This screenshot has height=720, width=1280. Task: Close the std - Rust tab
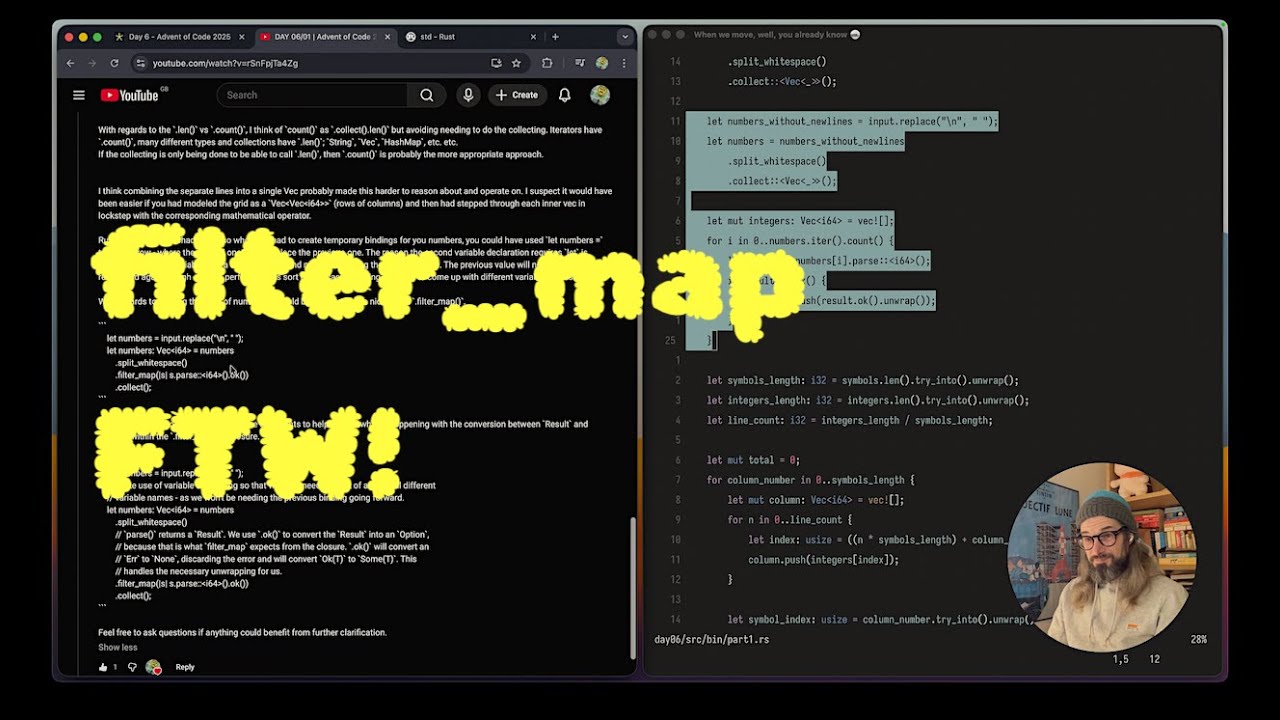pos(533,37)
